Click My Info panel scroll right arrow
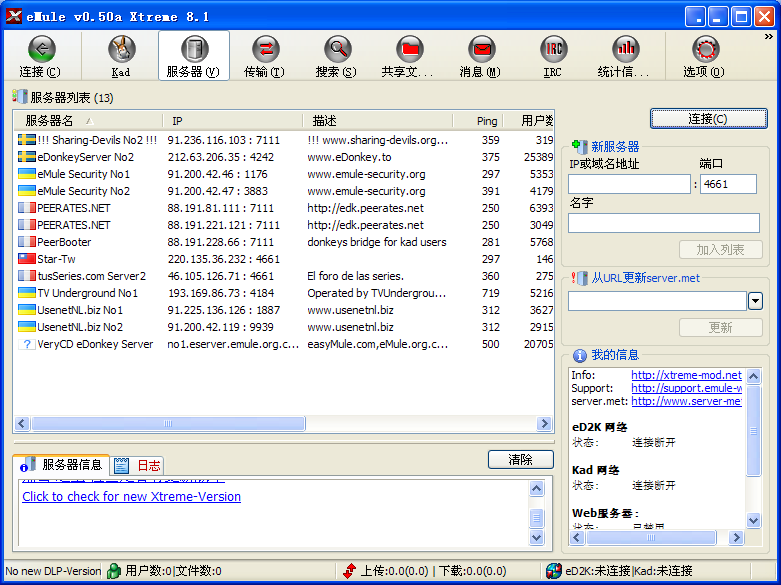The height and width of the screenshot is (585, 781). [x=736, y=537]
